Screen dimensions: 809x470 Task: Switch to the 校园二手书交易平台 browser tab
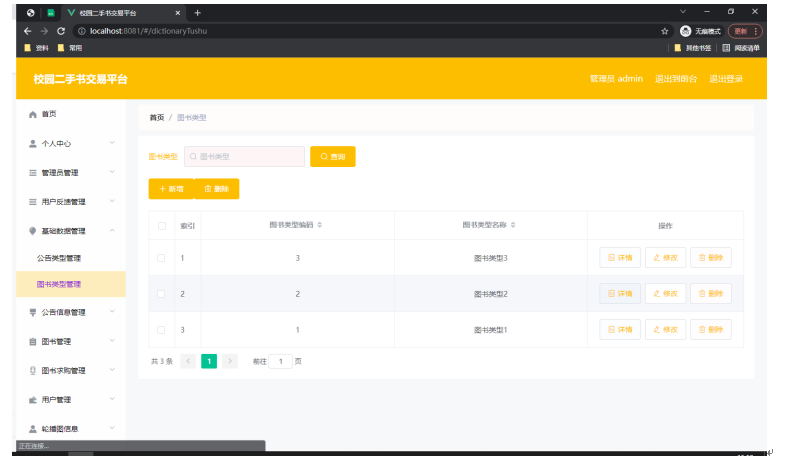click(x=123, y=13)
